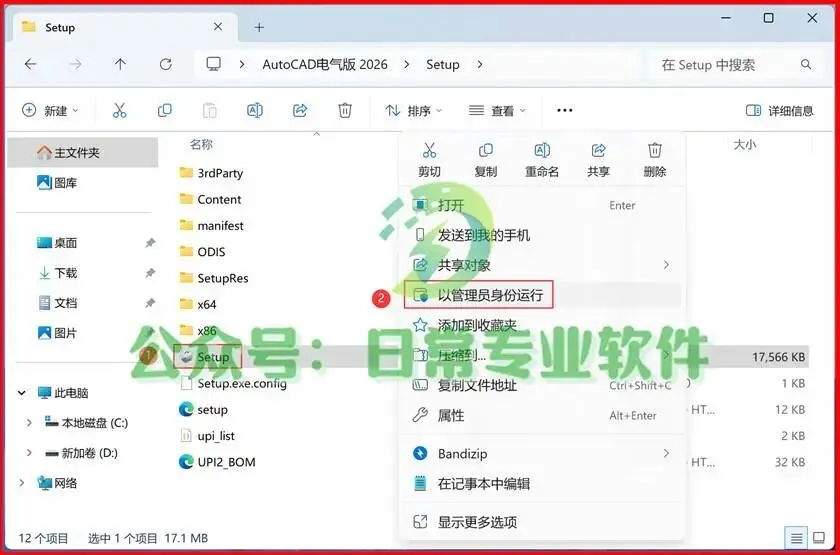The height and width of the screenshot is (555, 840).
Task: Toggle the 详细信息 details pane
Action: tap(779, 110)
